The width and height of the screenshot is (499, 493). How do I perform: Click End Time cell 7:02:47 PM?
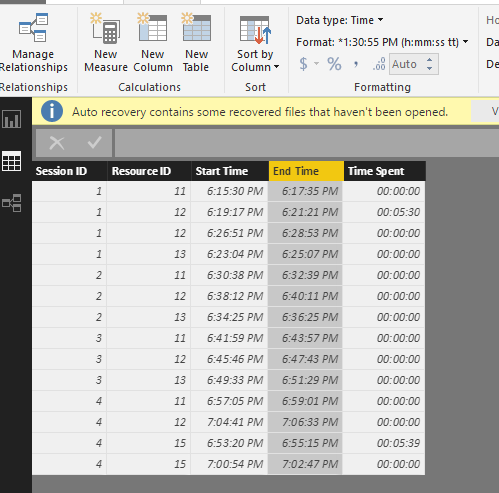coord(305,464)
